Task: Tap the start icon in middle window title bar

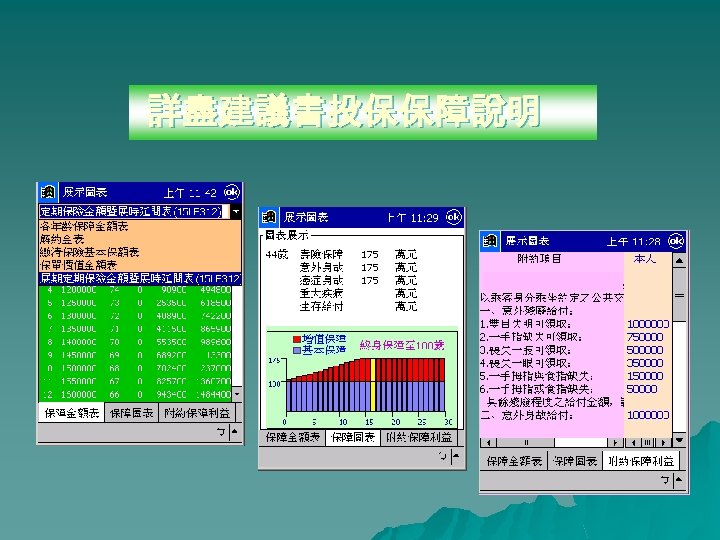Action: click(269, 217)
